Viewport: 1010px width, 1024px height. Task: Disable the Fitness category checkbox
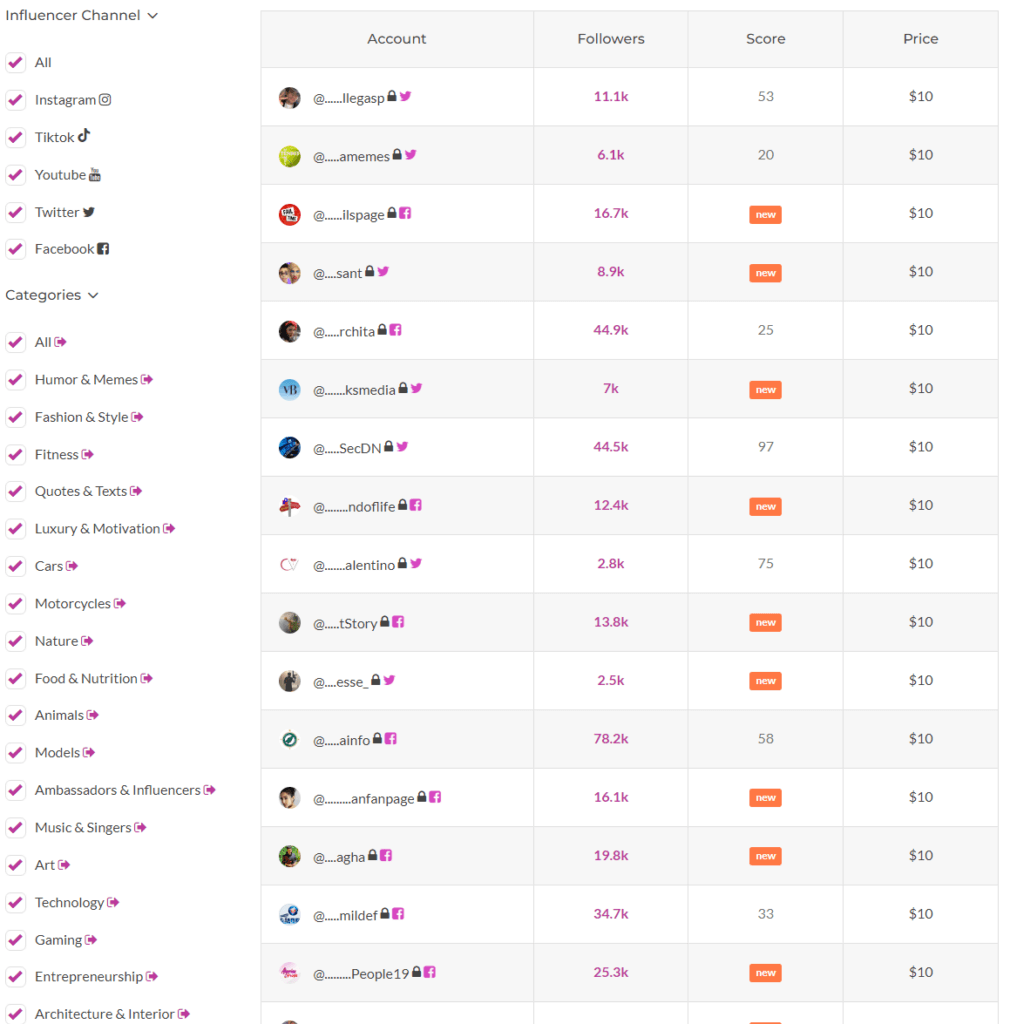pos(15,454)
